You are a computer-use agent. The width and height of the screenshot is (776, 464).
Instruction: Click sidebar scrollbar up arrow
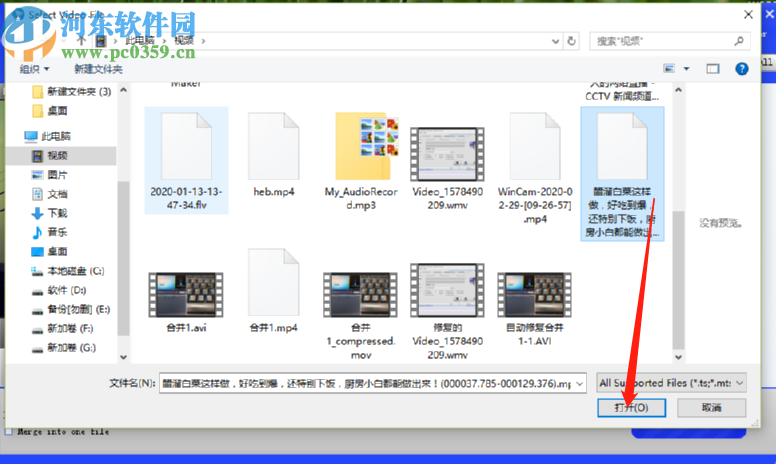124,90
